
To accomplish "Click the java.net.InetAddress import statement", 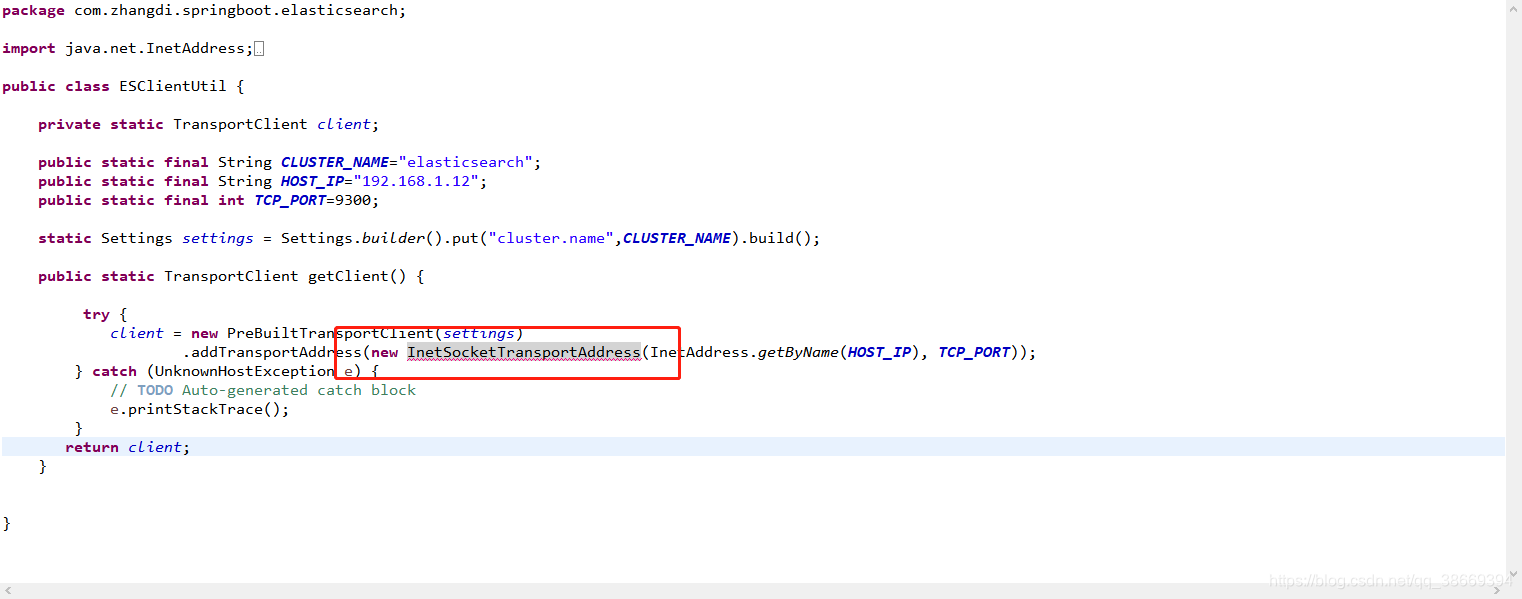I will coord(128,49).
